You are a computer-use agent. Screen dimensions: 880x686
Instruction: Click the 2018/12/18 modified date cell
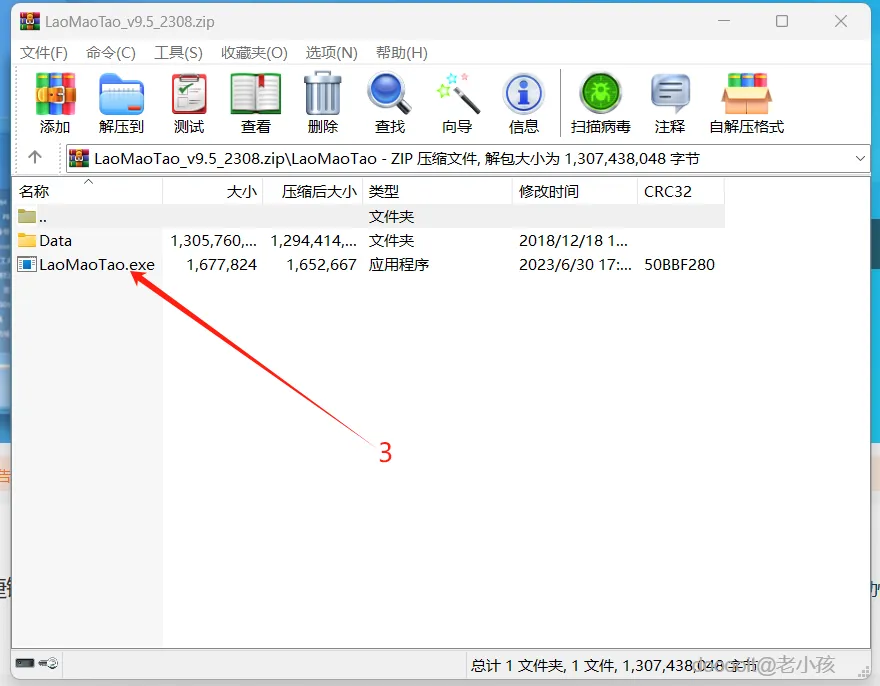point(574,241)
